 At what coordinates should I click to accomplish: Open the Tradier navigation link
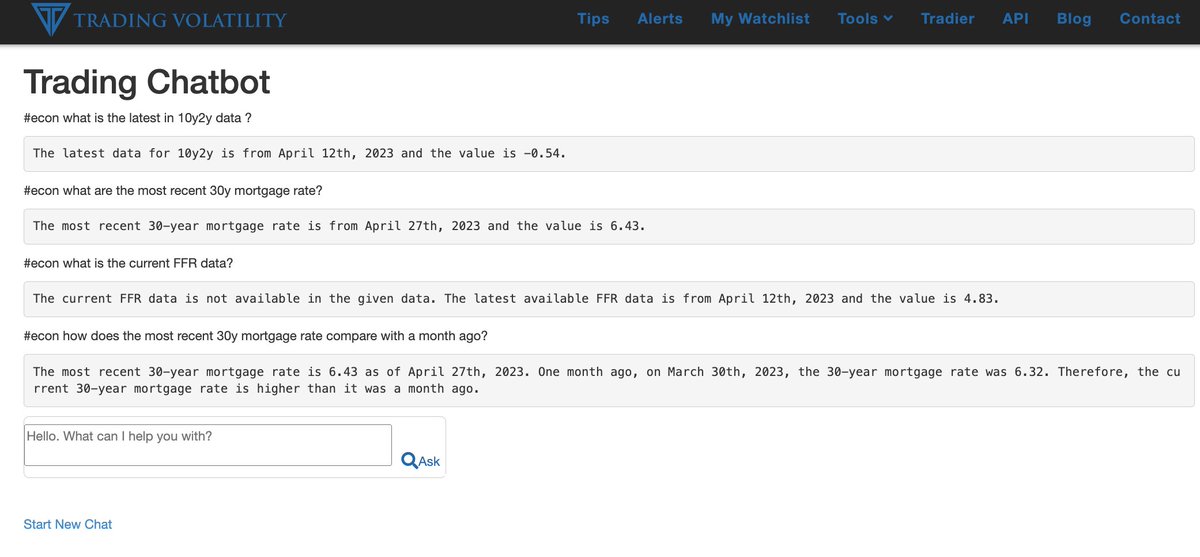(x=947, y=19)
